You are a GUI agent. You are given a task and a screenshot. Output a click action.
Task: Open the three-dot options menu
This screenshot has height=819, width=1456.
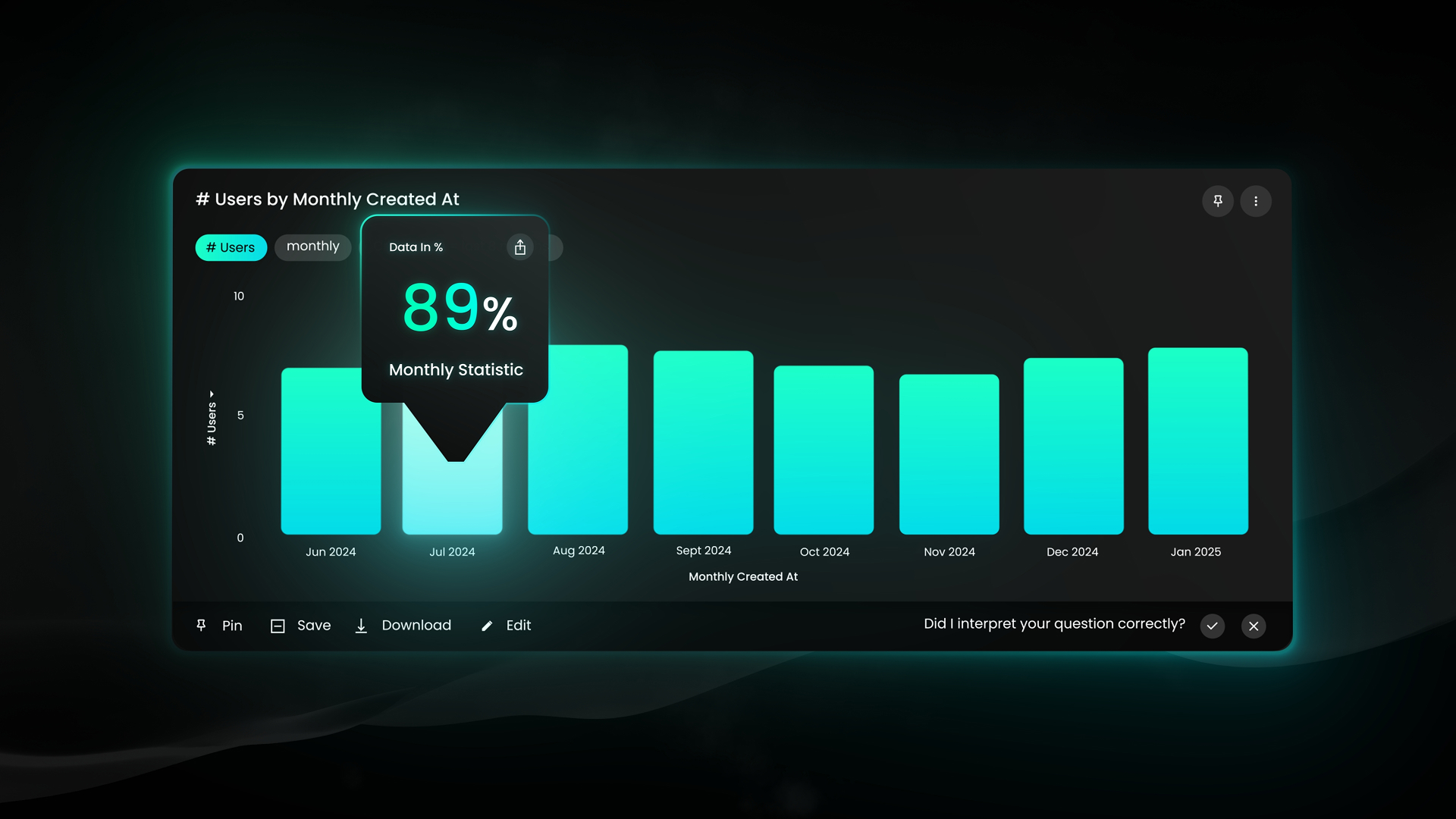pyautogui.click(x=1256, y=201)
